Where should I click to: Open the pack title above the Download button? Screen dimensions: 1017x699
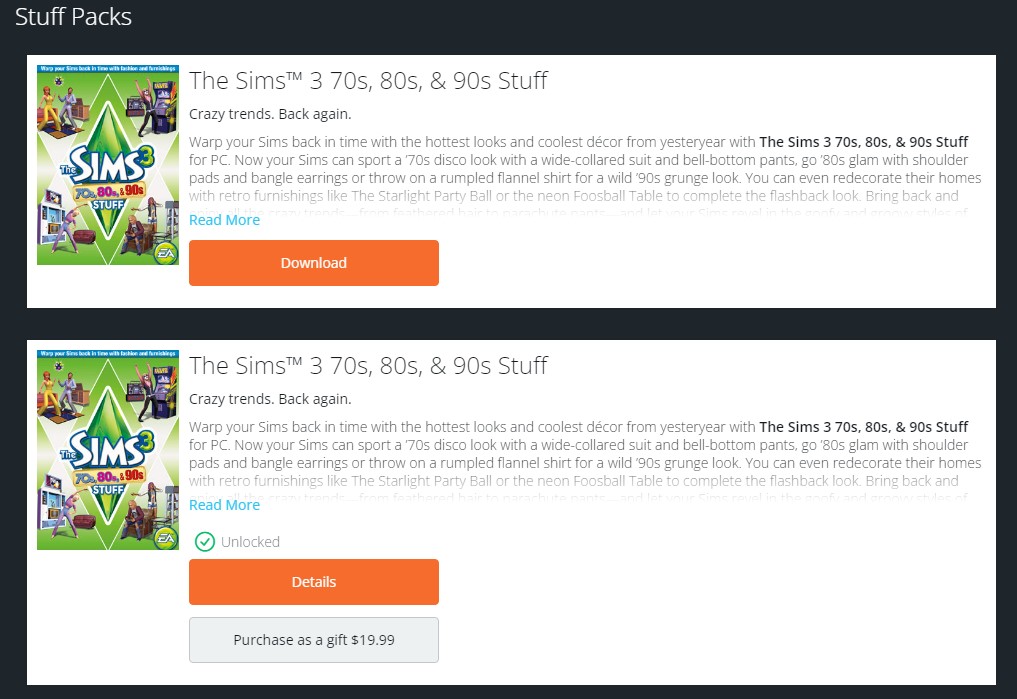(368, 80)
